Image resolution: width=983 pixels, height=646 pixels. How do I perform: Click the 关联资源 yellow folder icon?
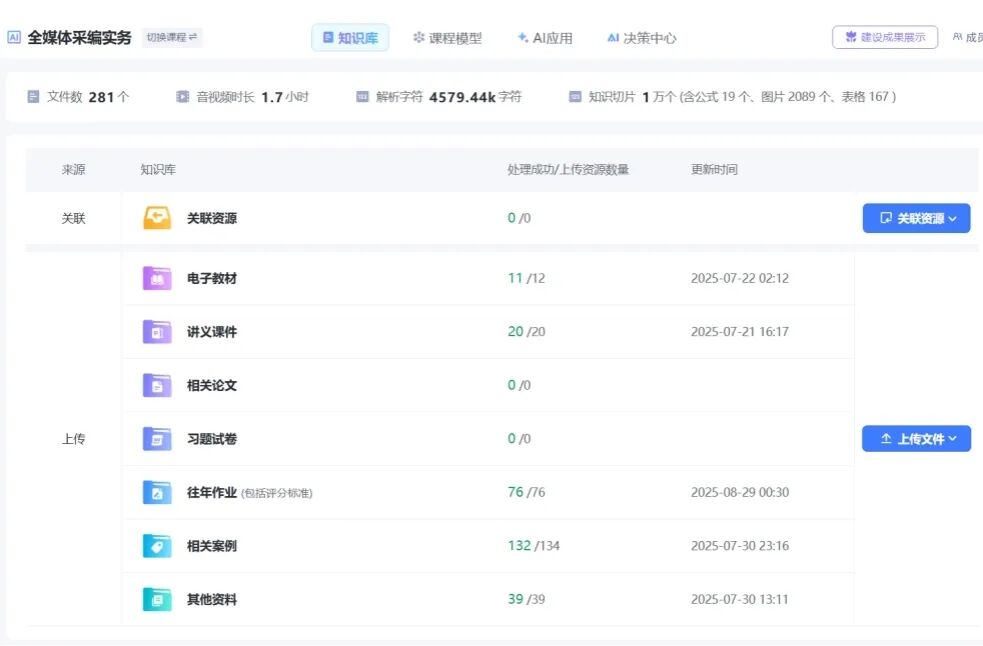[x=157, y=218]
